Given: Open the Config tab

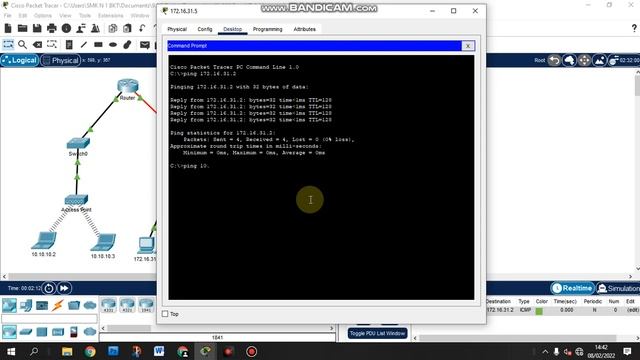Looking at the screenshot, I should pos(205,29).
